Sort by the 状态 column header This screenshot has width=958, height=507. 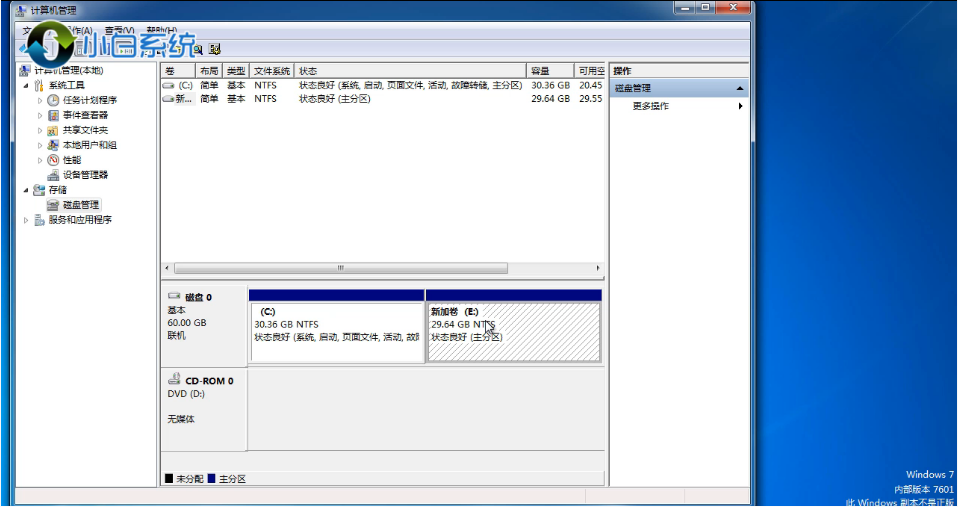(410, 71)
